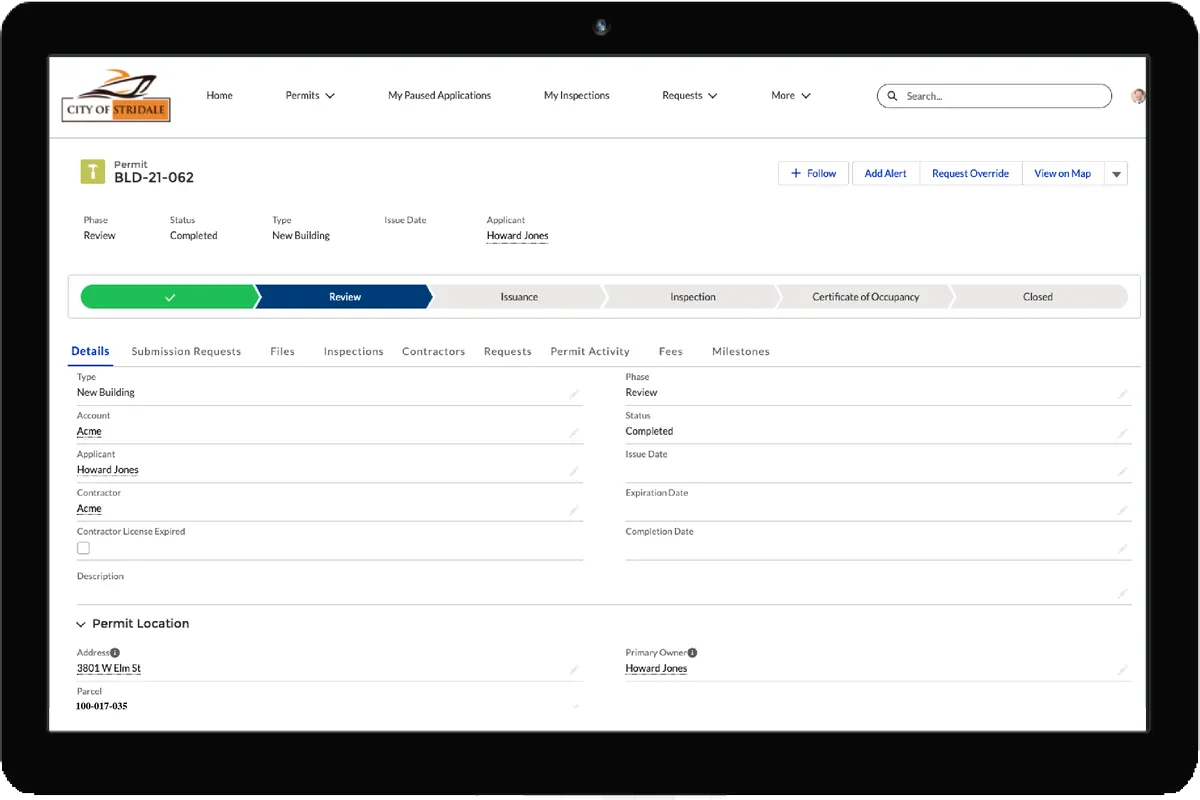Select the Issuance stage in progress path
Viewport: 1200px width, 800px height.
(519, 297)
